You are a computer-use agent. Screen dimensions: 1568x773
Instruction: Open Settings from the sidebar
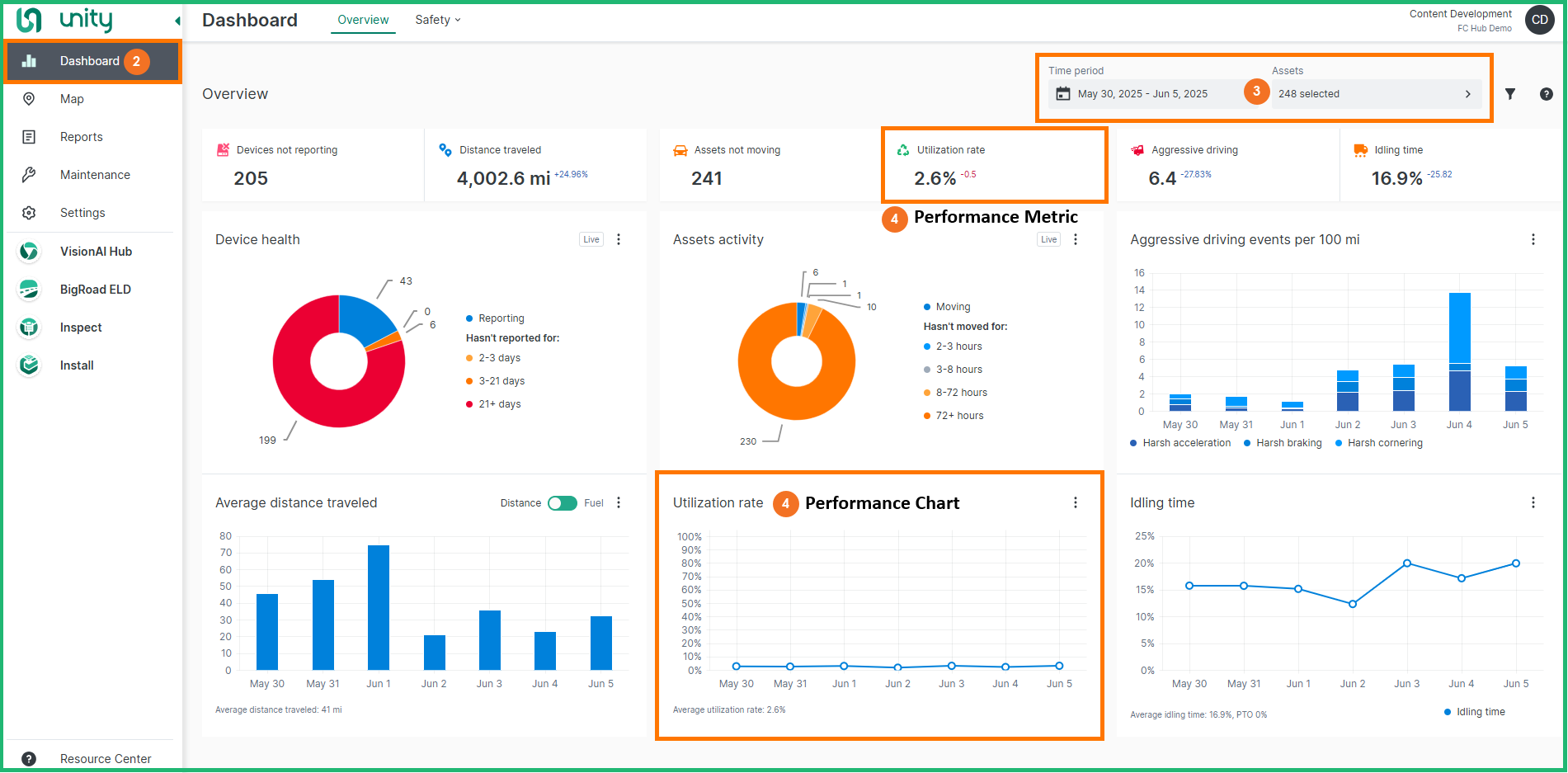point(82,212)
